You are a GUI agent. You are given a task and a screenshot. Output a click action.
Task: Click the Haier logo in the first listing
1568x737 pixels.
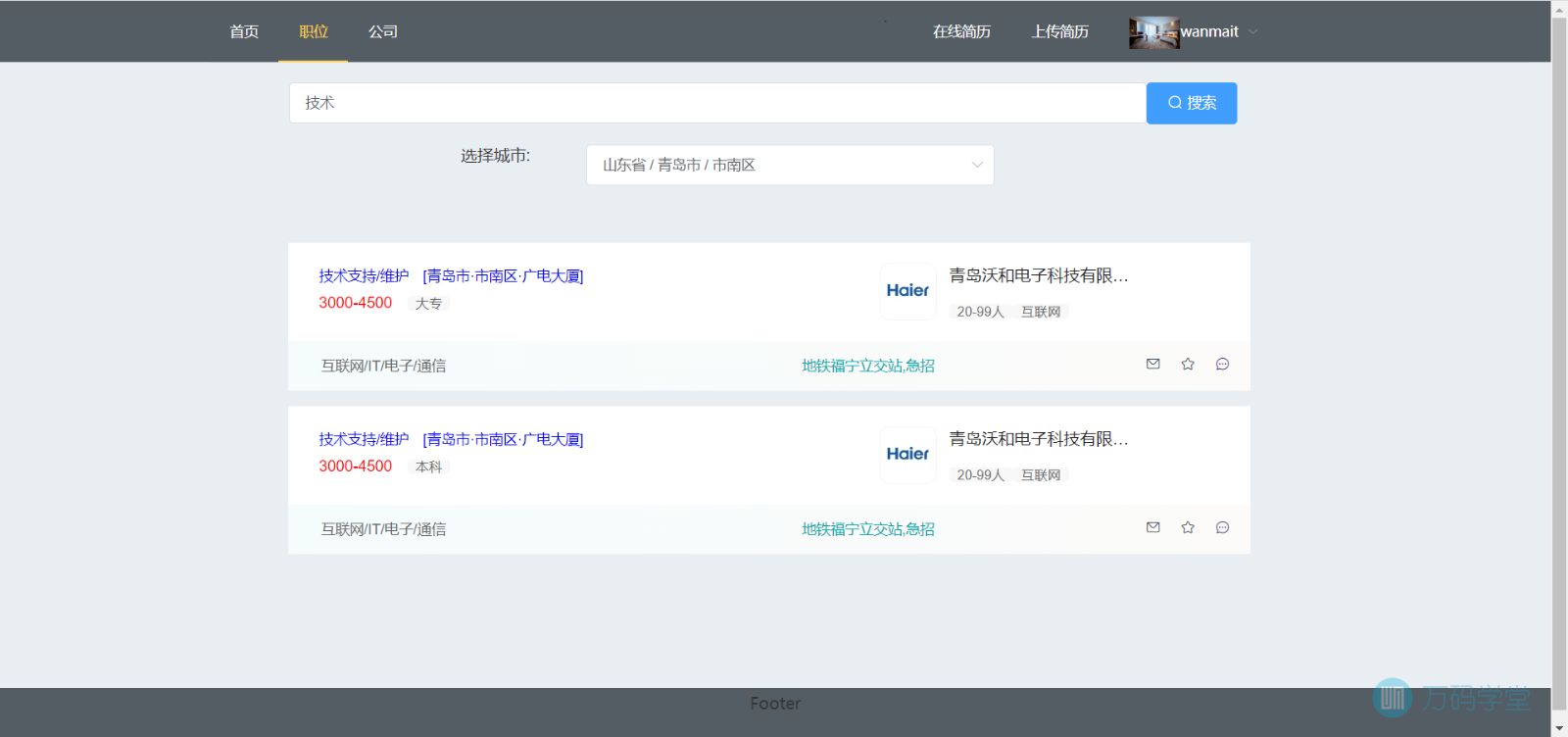pyautogui.click(x=907, y=291)
